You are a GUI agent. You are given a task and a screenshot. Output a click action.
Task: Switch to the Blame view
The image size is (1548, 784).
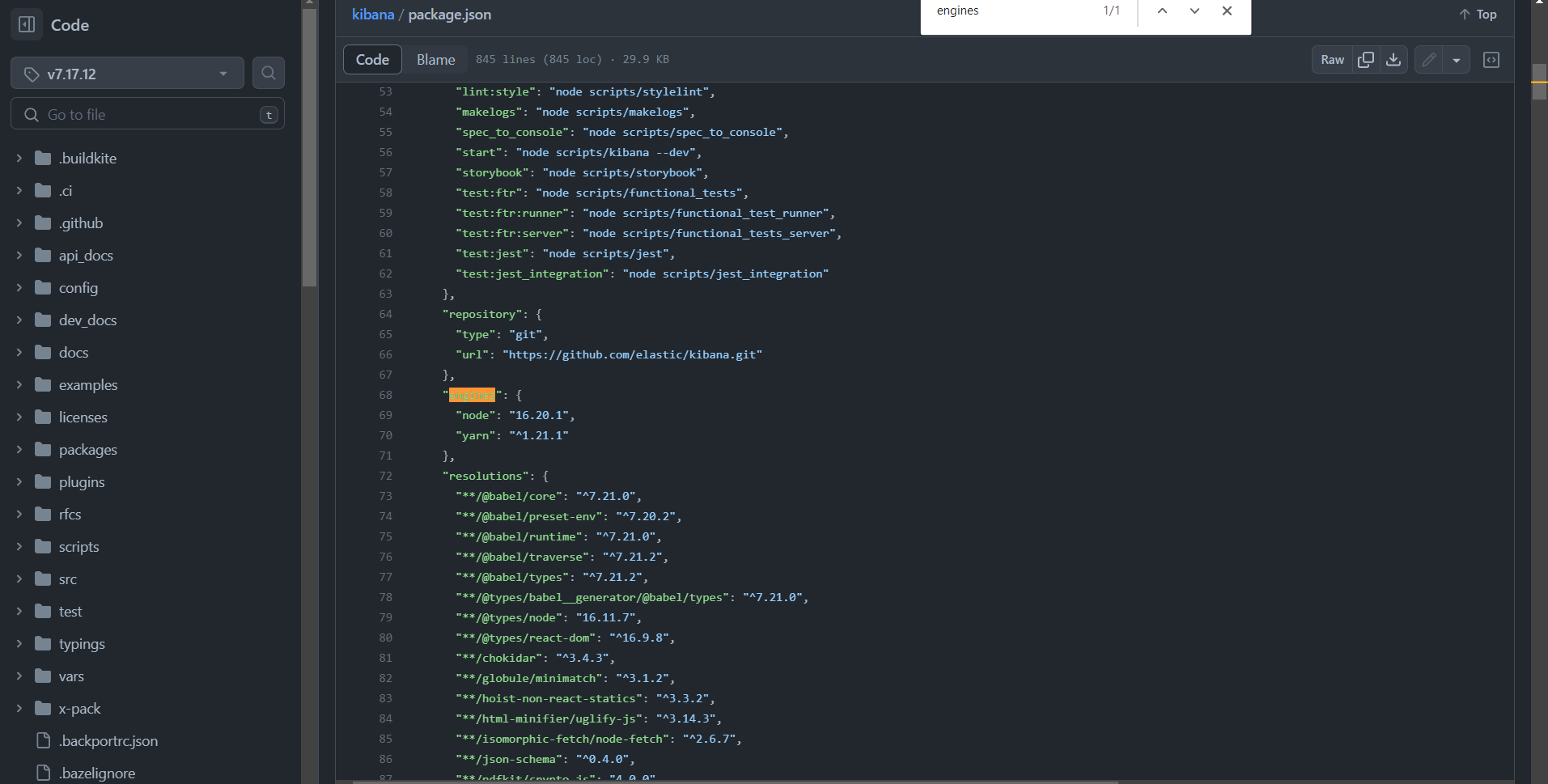[x=435, y=59]
